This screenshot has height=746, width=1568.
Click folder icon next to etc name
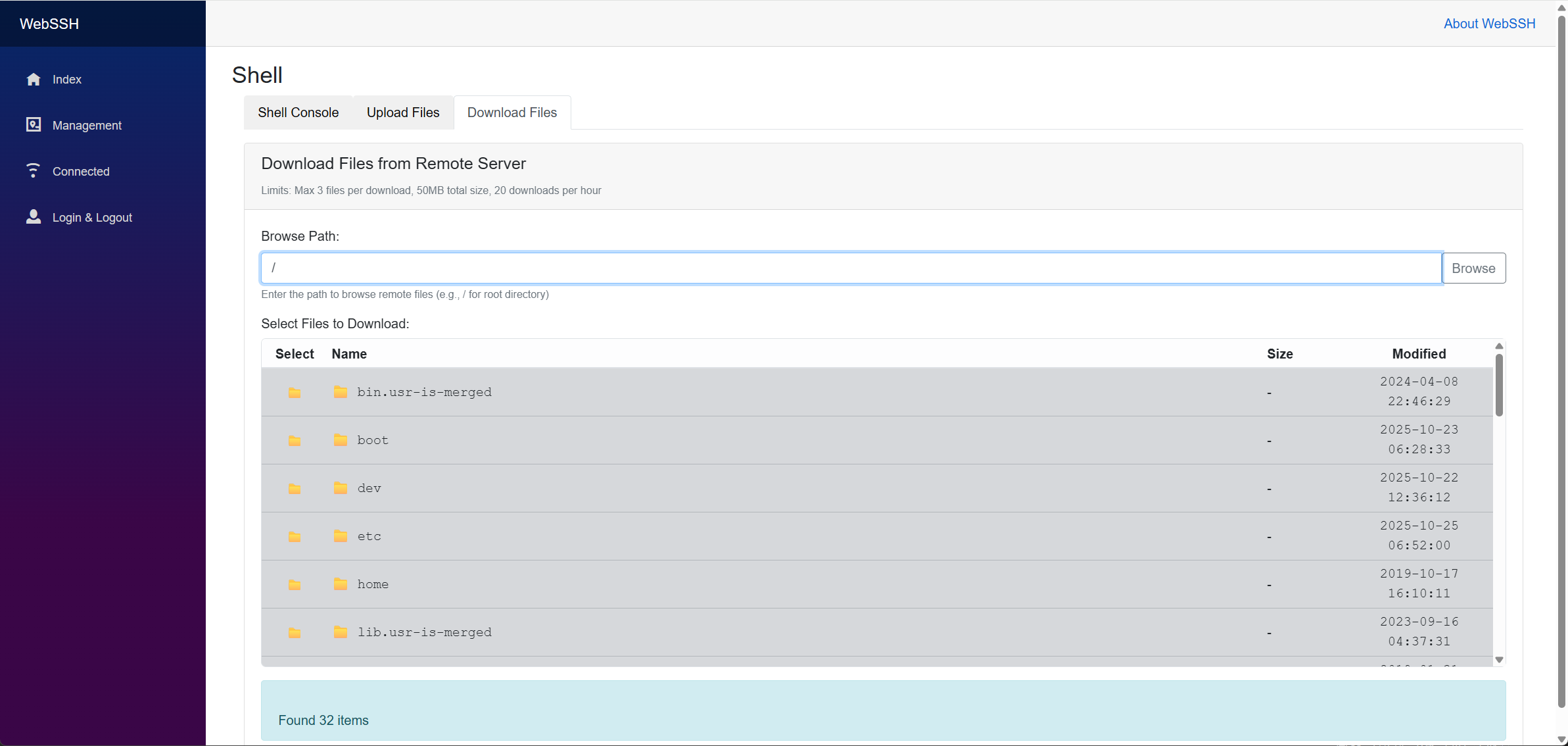click(x=340, y=536)
